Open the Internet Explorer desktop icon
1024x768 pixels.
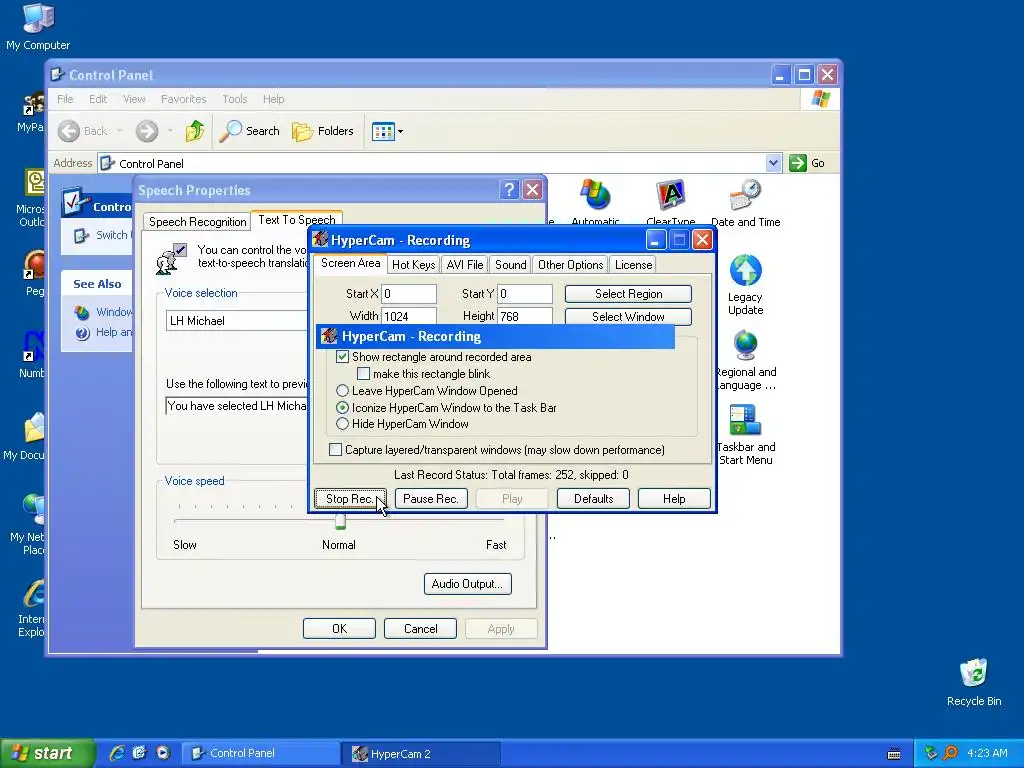click(30, 607)
